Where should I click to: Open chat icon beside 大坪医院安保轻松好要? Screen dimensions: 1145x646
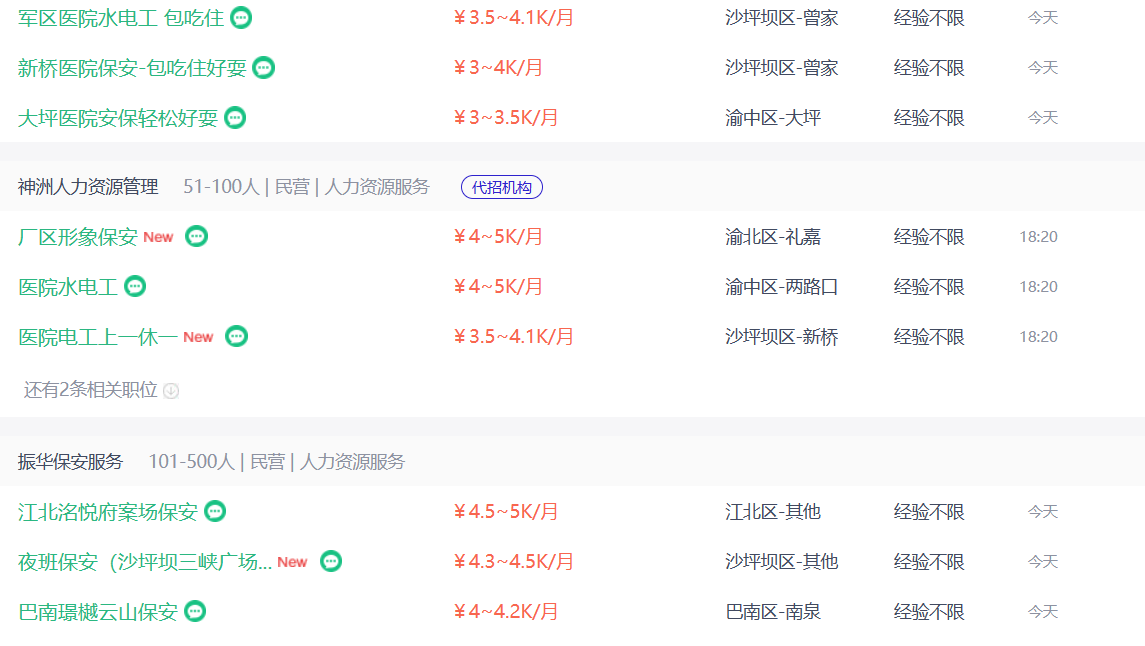click(x=235, y=118)
